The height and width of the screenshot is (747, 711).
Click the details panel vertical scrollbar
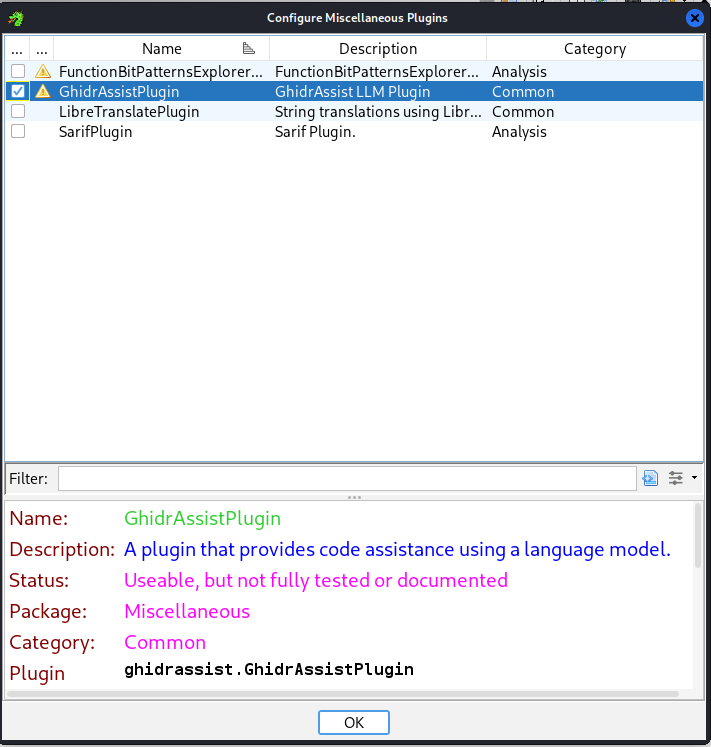tap(697, 540)
